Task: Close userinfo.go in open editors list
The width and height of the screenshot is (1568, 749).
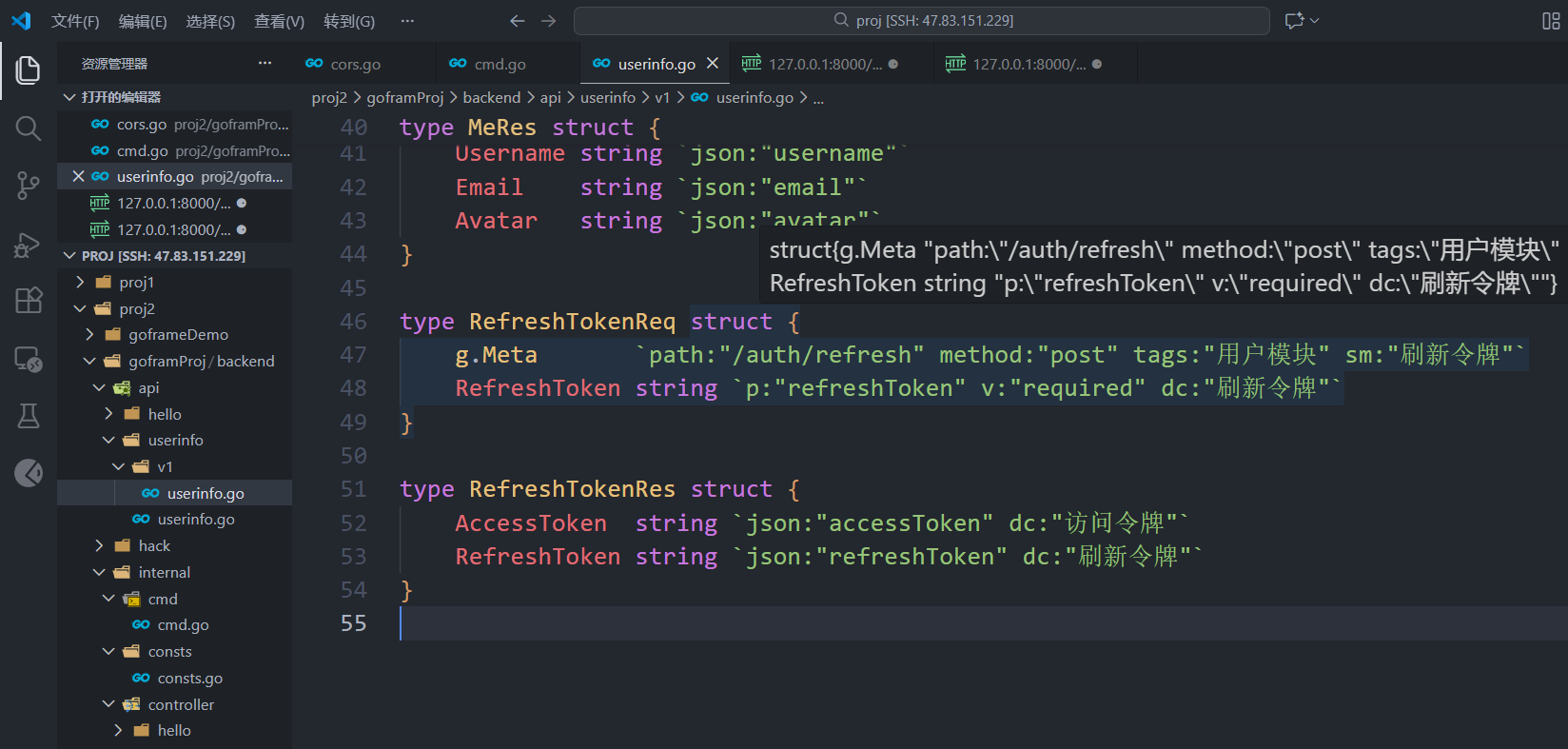Action: [x=78, y=176]
